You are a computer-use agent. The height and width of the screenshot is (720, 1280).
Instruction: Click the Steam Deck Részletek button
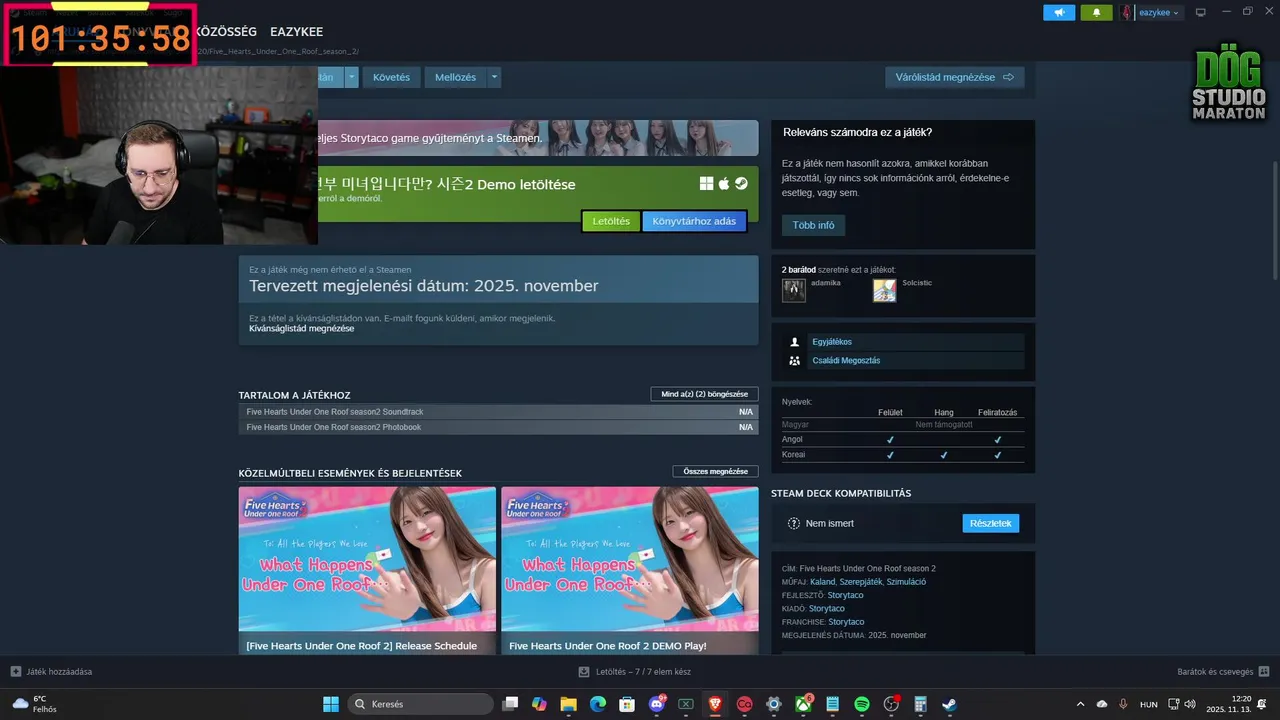coord(991,523)
